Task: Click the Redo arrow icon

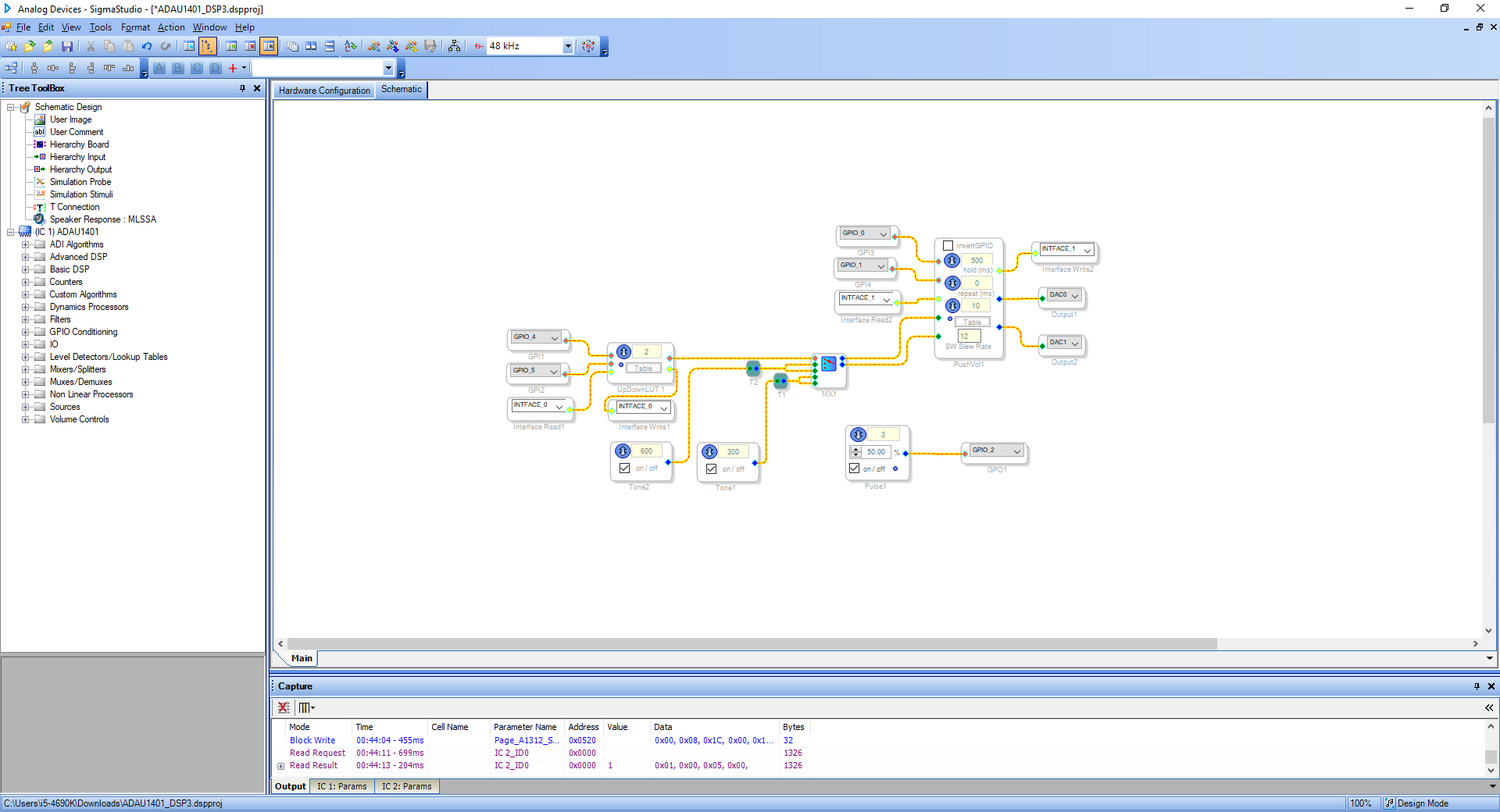Action: pyautogui.click(x=166, y=46)
